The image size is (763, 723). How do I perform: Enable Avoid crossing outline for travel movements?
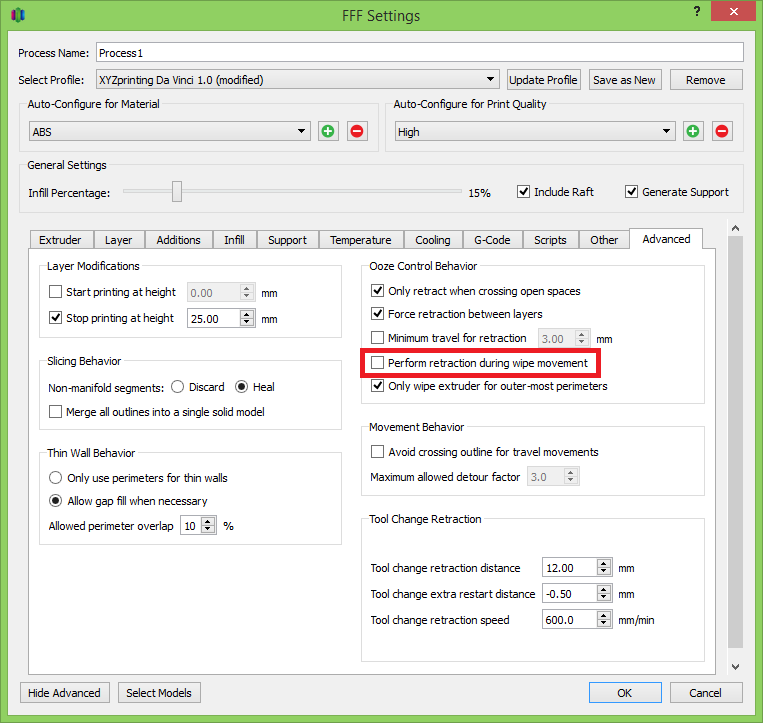377,452
